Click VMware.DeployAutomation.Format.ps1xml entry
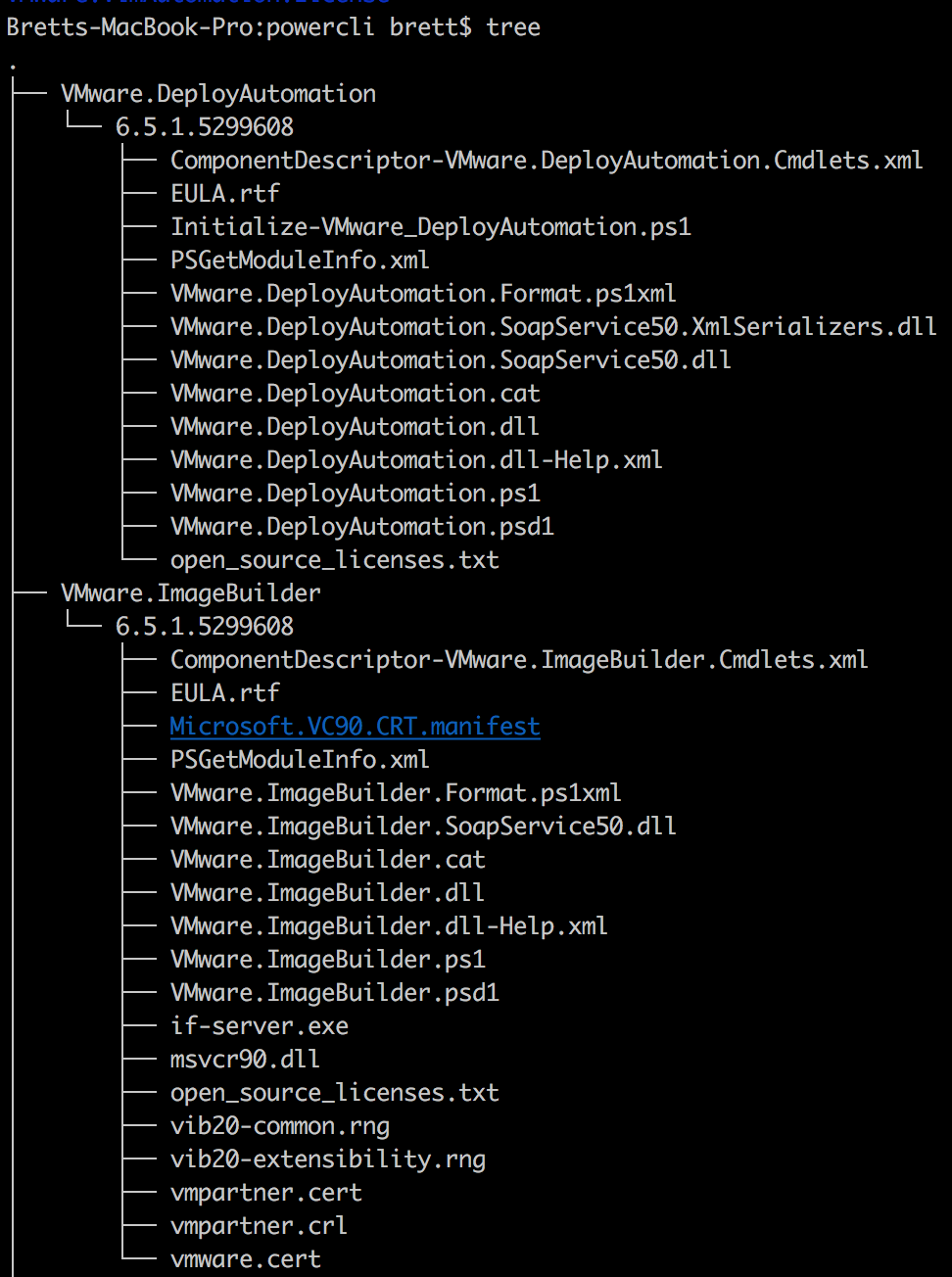 [423, 294]
